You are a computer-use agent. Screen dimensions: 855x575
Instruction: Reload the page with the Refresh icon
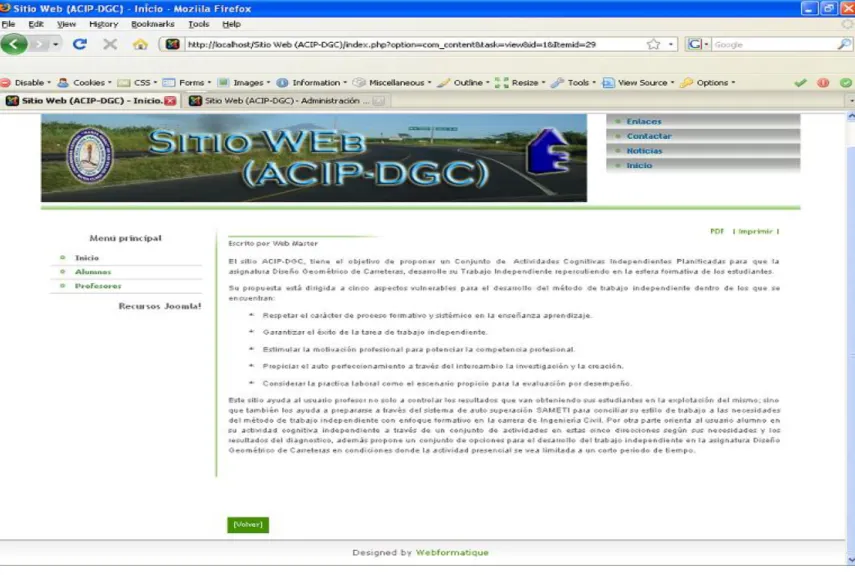click(x=80, y=44)
